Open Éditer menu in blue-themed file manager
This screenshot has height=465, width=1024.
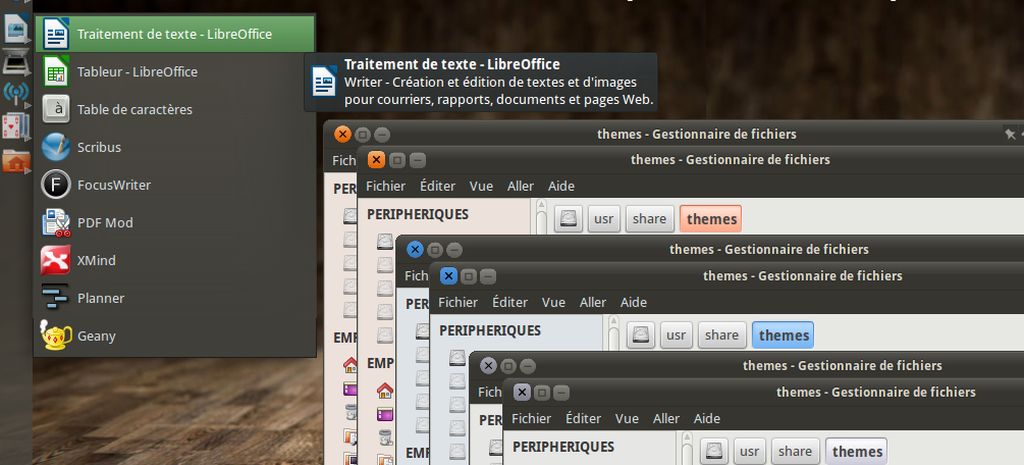coord(510,302)
